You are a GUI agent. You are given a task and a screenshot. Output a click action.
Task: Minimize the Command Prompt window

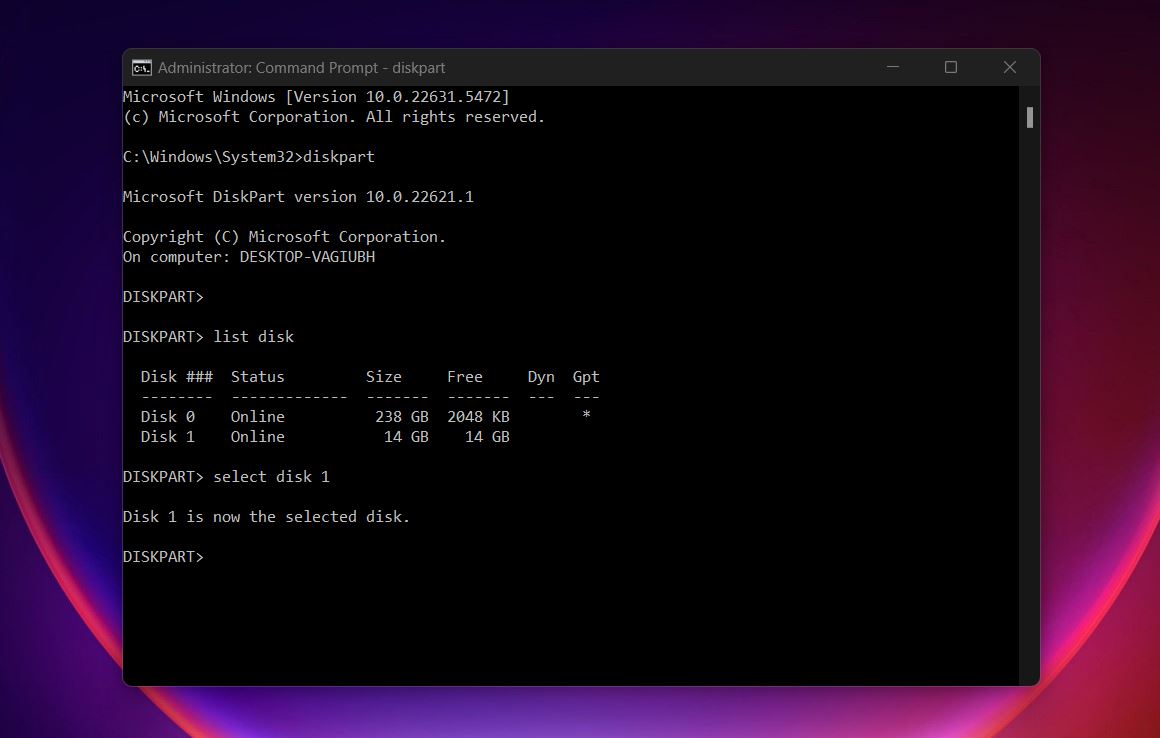click(893, 67)
